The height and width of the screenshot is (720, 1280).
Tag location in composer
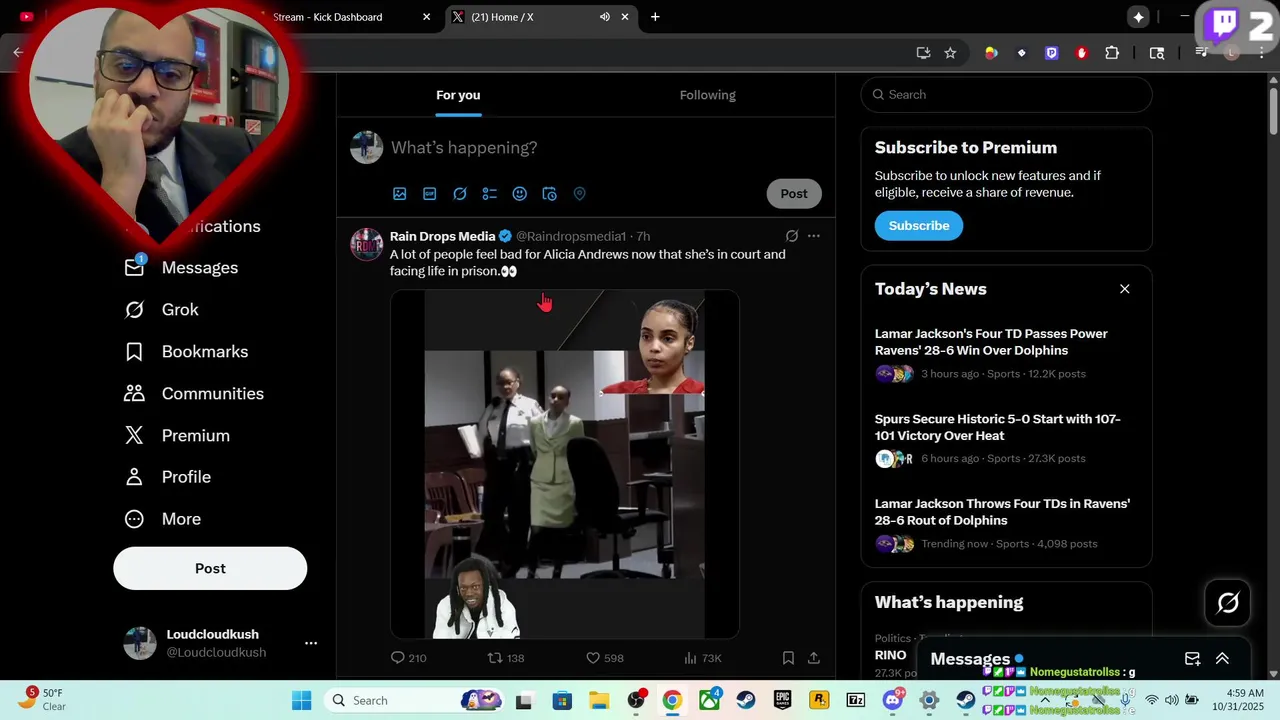(x=579, y=194)
